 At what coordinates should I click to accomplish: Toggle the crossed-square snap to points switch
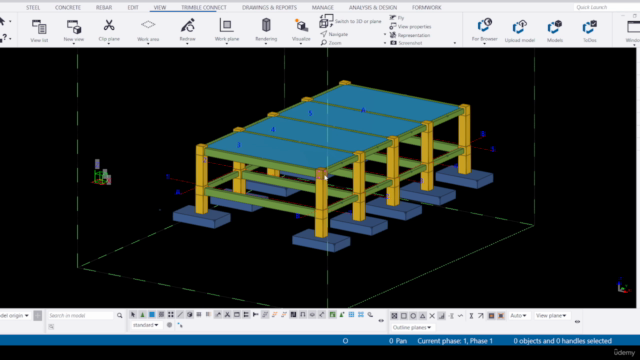point(393,316)
